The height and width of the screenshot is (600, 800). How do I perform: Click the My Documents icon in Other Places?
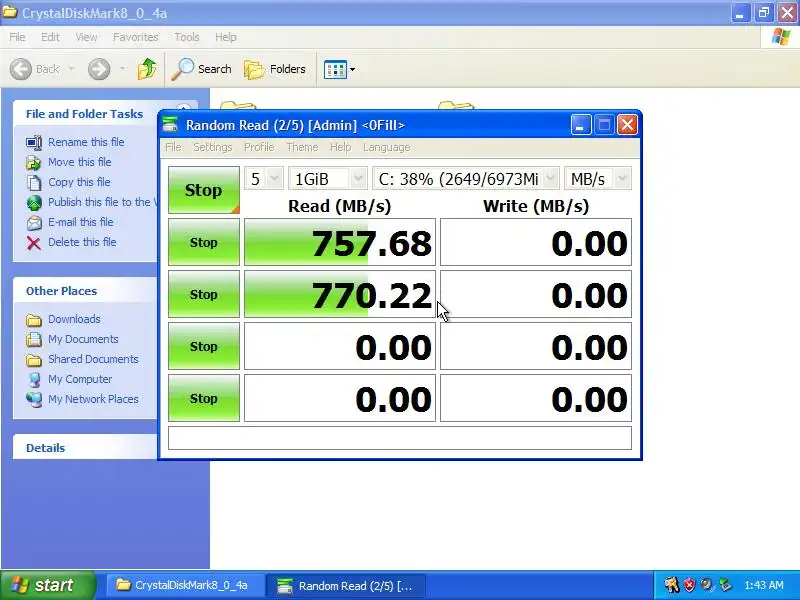coord(34,339)
